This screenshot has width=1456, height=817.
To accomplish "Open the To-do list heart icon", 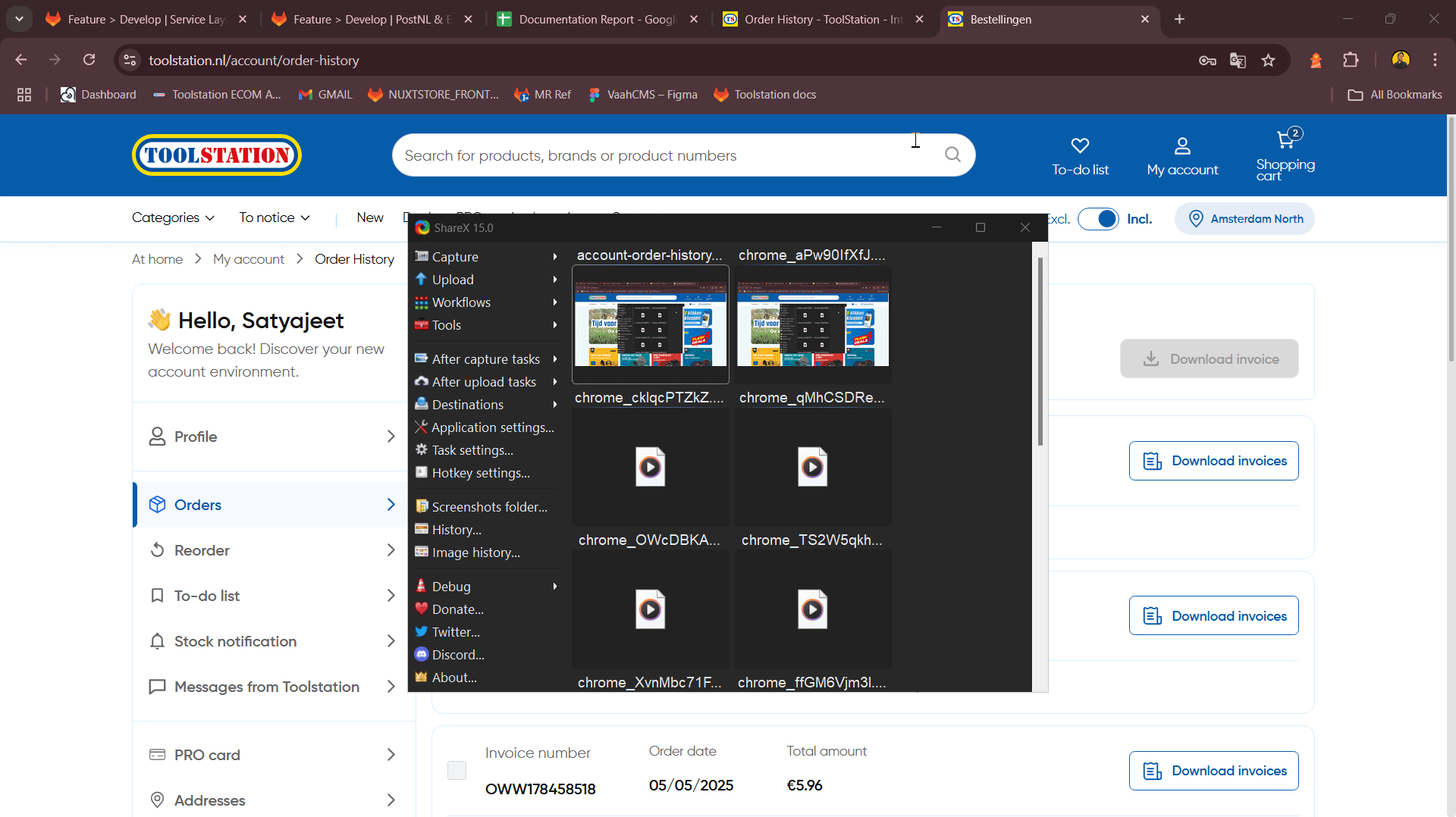I will click(1080, 146).
